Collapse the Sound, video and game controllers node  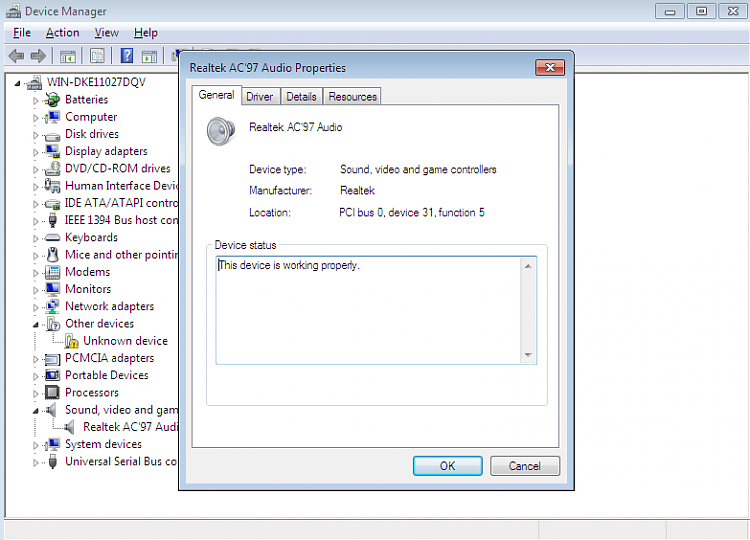click(35, 410)
